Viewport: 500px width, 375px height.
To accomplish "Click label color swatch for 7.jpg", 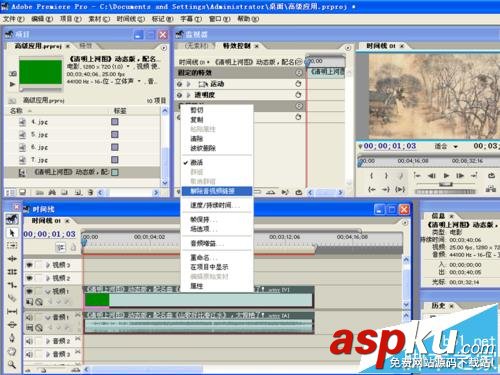I will (x=115, y=160).
